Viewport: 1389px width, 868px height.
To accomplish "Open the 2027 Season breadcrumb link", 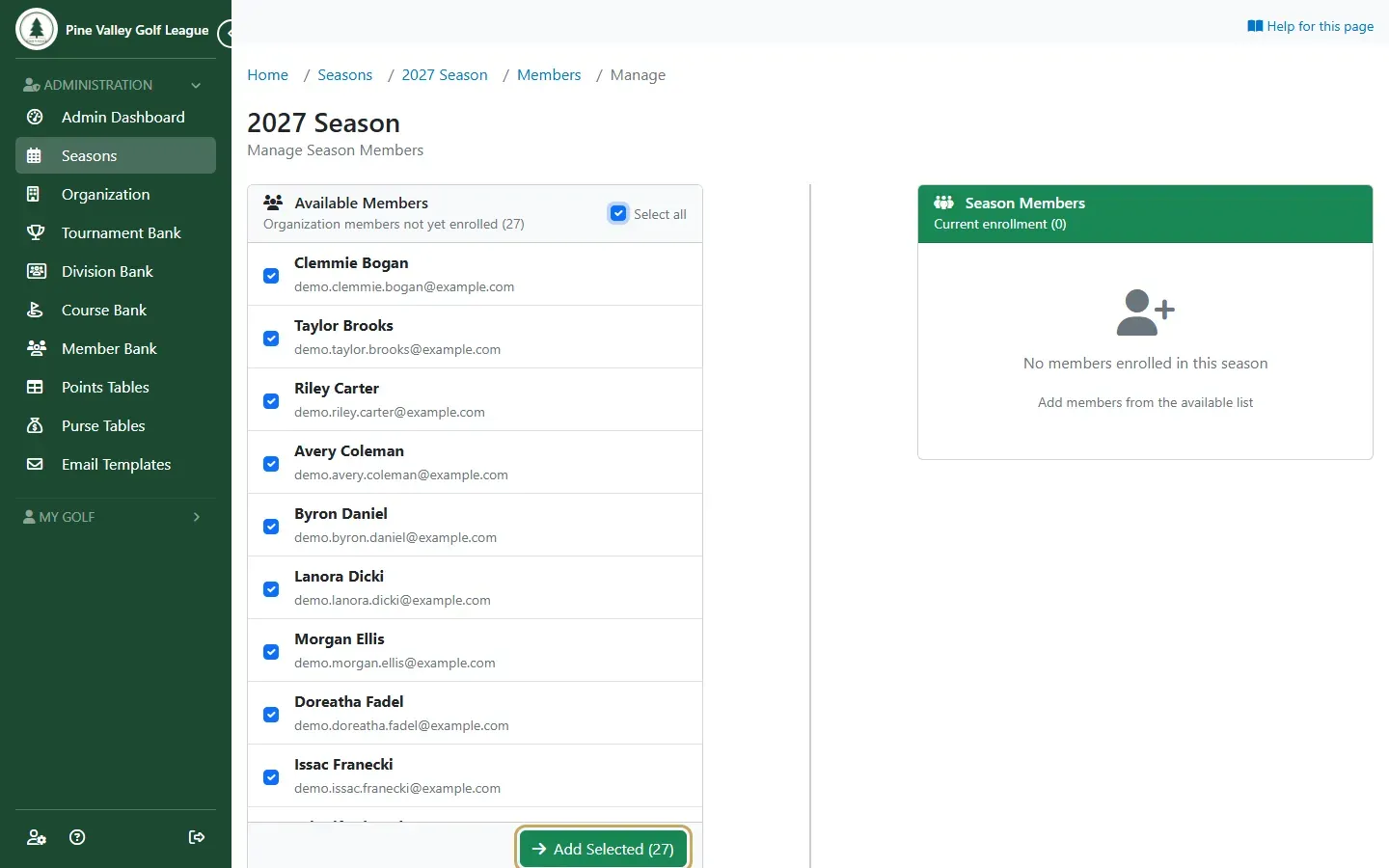I will coord(445,75).
